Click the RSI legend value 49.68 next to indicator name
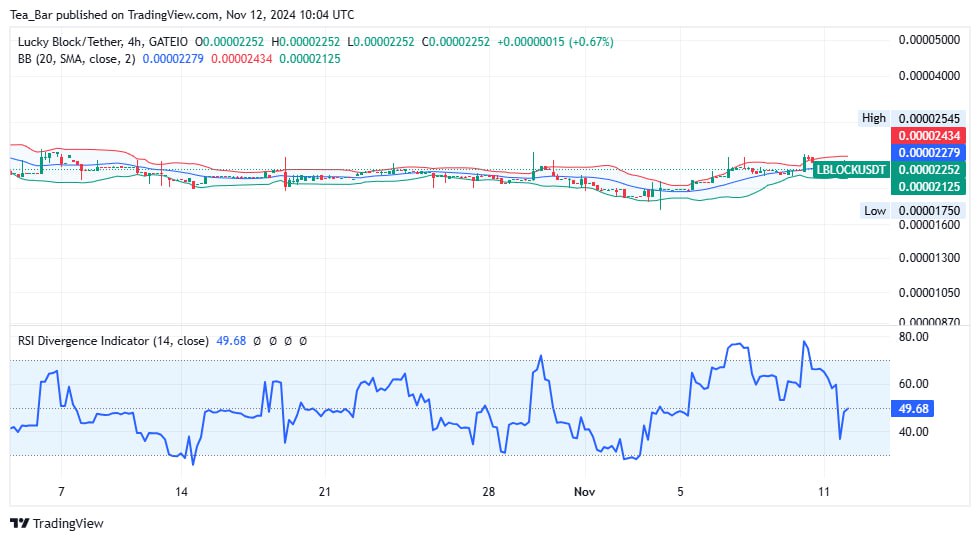Image resolution: width=980 pixels, height=541 pixels. [231, 341]
